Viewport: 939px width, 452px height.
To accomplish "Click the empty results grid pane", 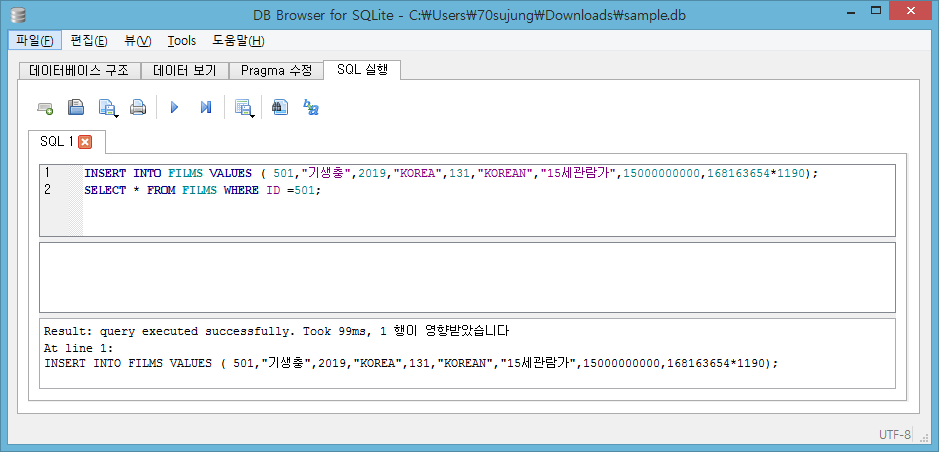I will pos(467,277).
